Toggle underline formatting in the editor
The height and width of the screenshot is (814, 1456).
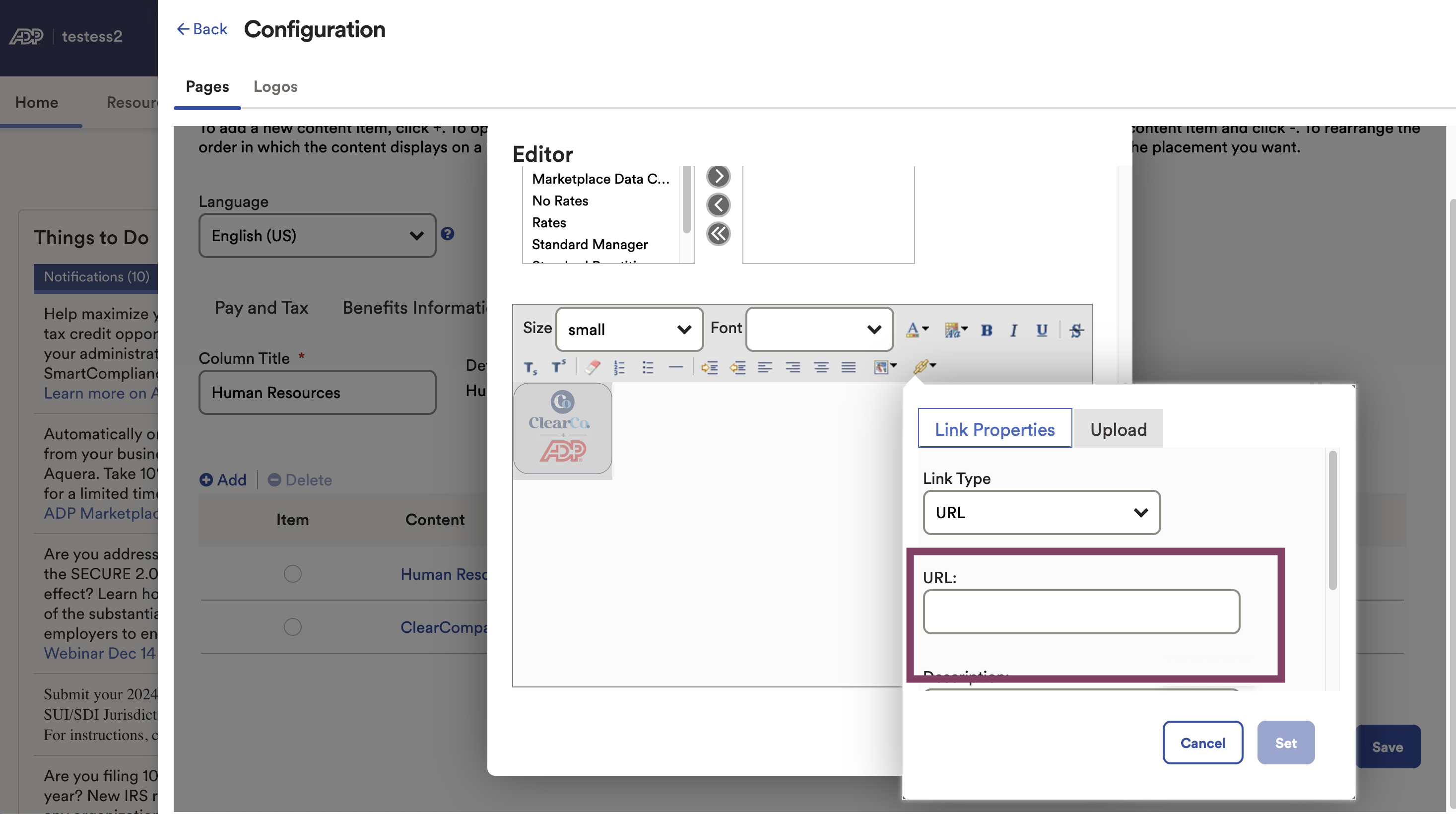point(1041,330)
